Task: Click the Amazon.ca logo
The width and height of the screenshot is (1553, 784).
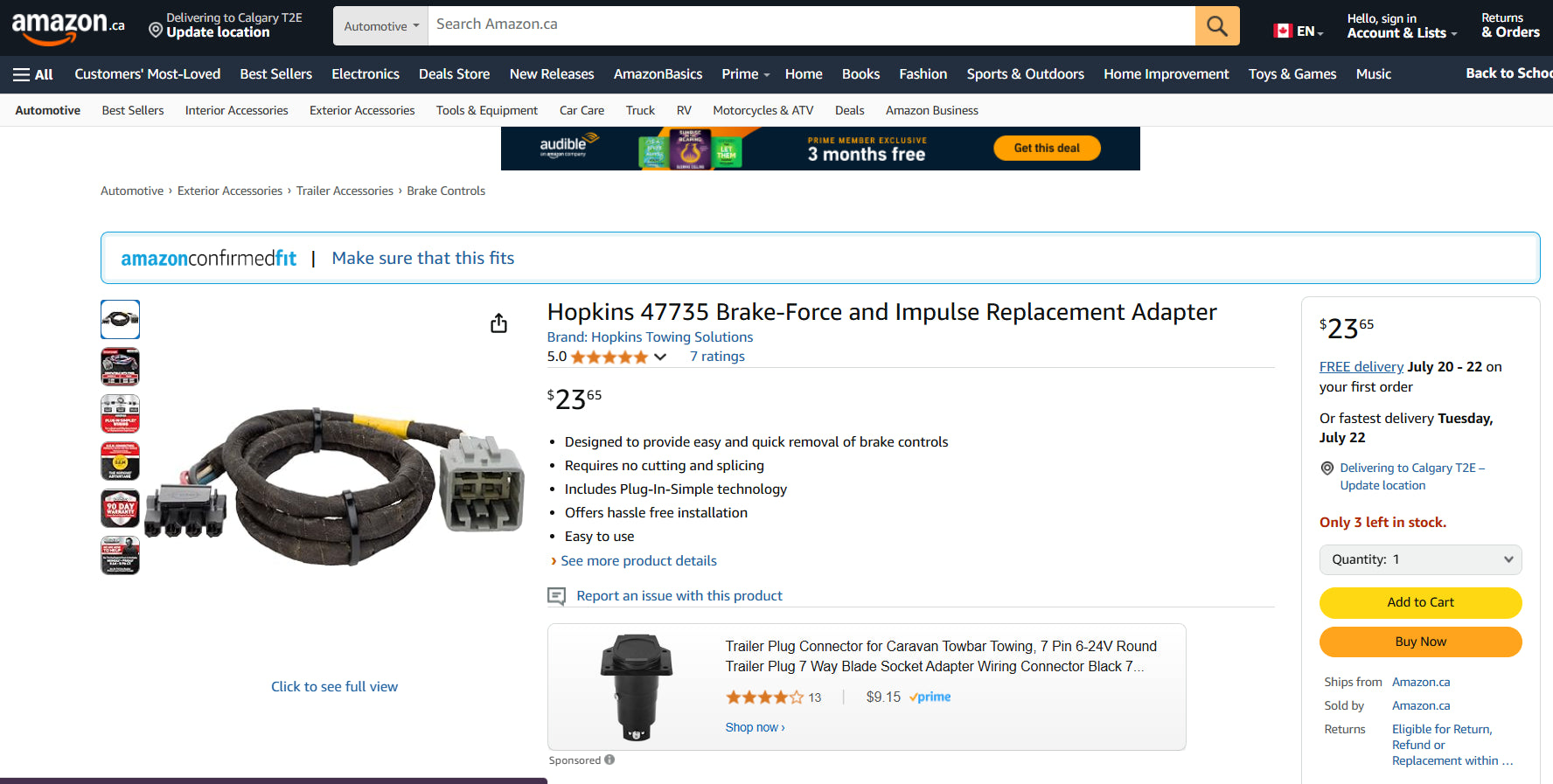Action: (67, 26)
